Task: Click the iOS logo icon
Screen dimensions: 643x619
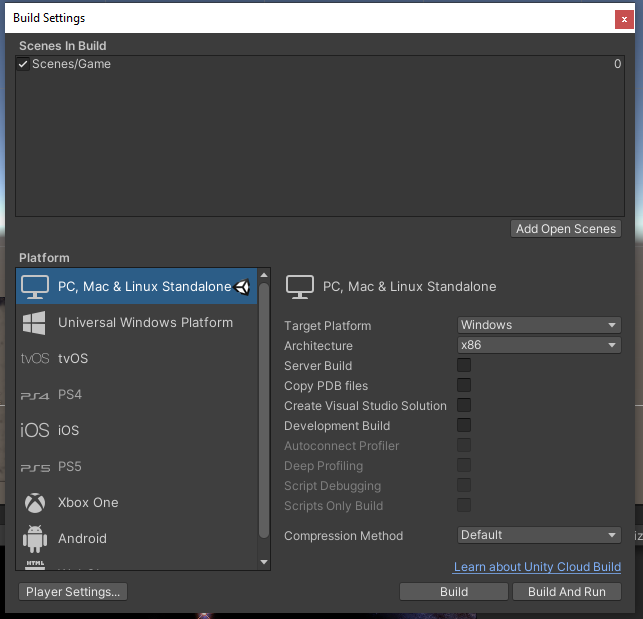Action: click(x=35, y=430)
